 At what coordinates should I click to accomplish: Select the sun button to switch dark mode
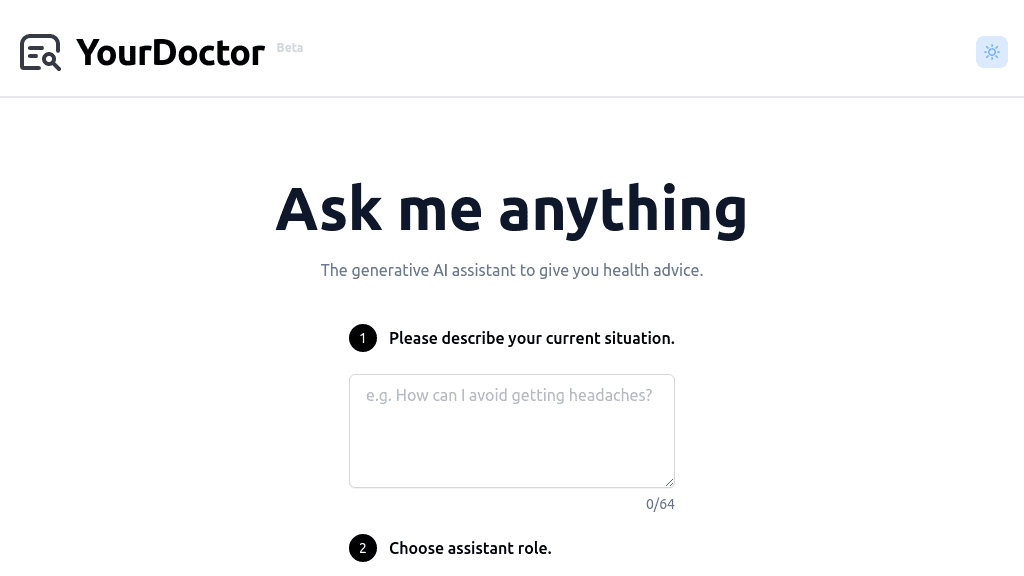991,52
